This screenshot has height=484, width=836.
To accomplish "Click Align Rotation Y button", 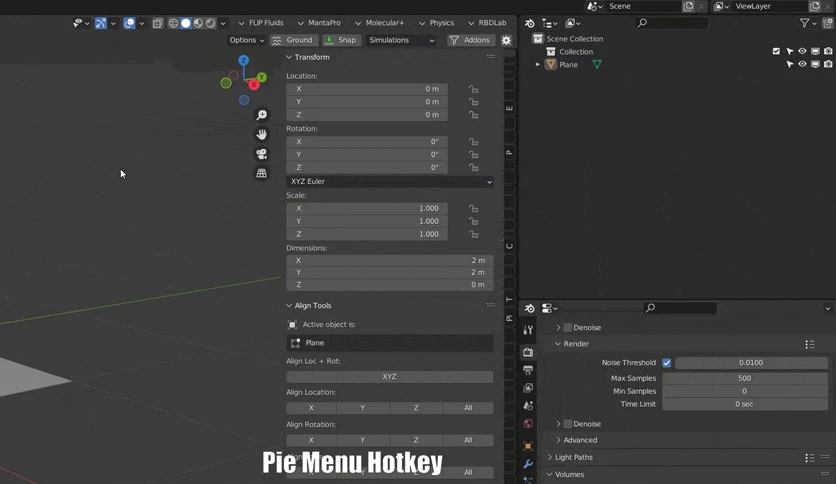I will click(x=363, y=440).
